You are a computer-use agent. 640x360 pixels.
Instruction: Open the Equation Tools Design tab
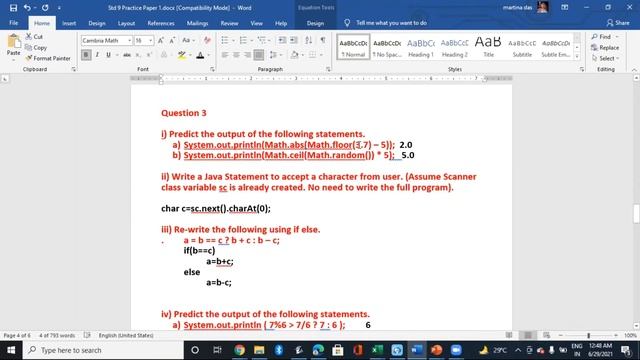pyautogui.click(x=315, y=23)
